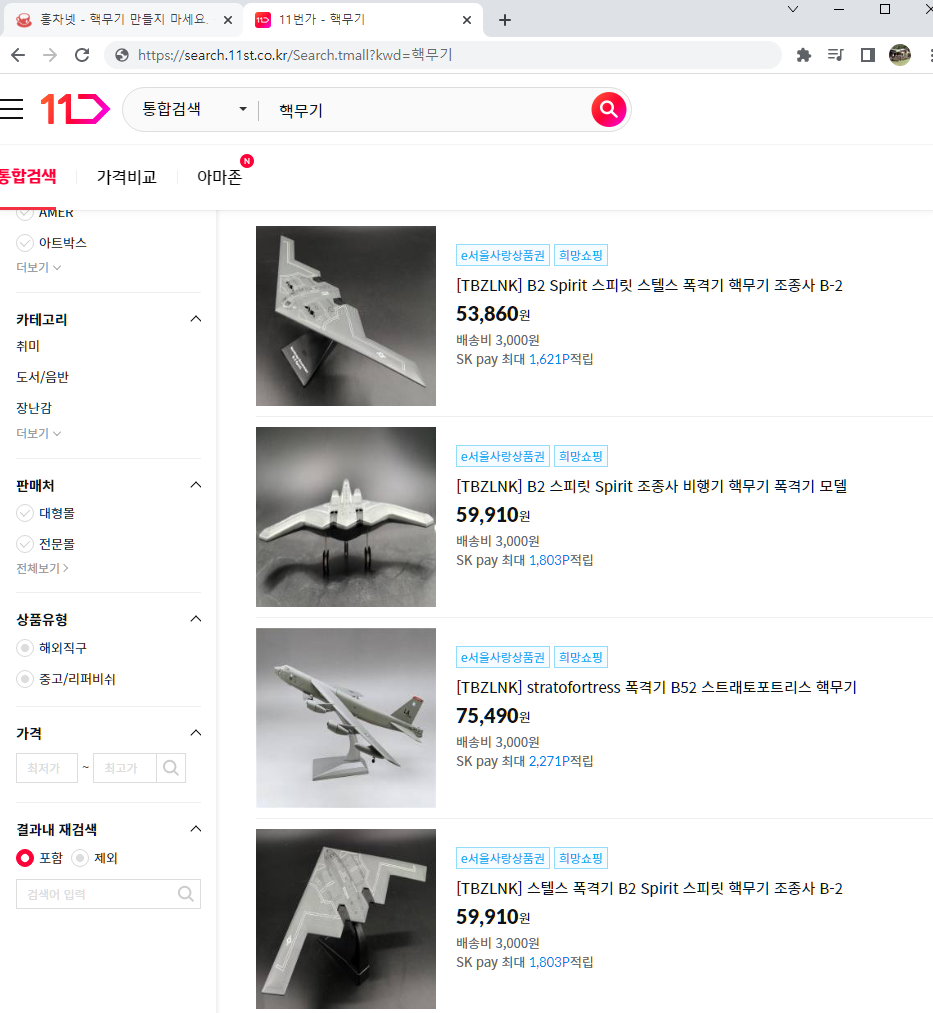Click the new-badge N on 아마존 tab
The width and height of the screenshot is (933, 1013).
pyautogui.click(x=247, y=161)
